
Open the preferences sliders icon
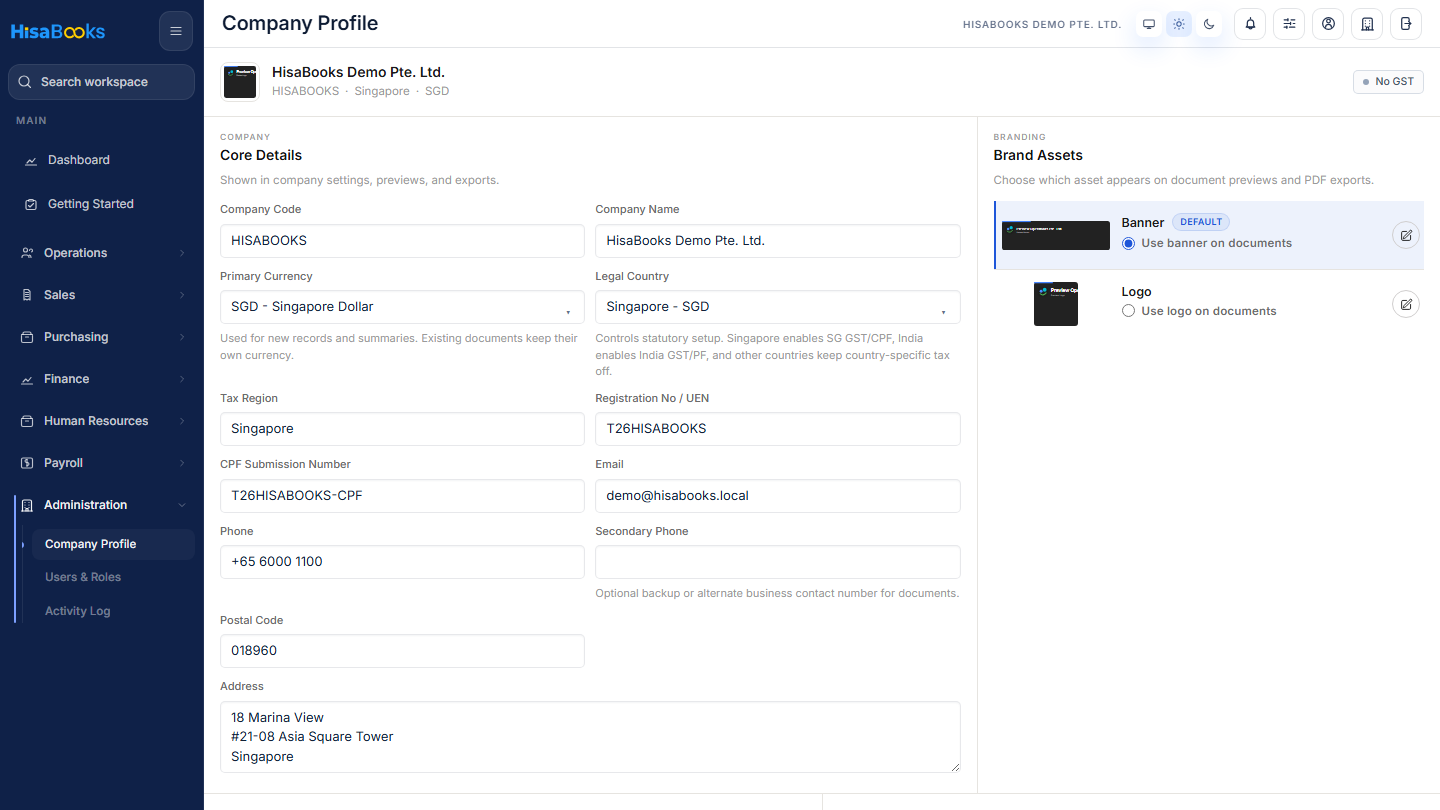(x=1289, y=24)
